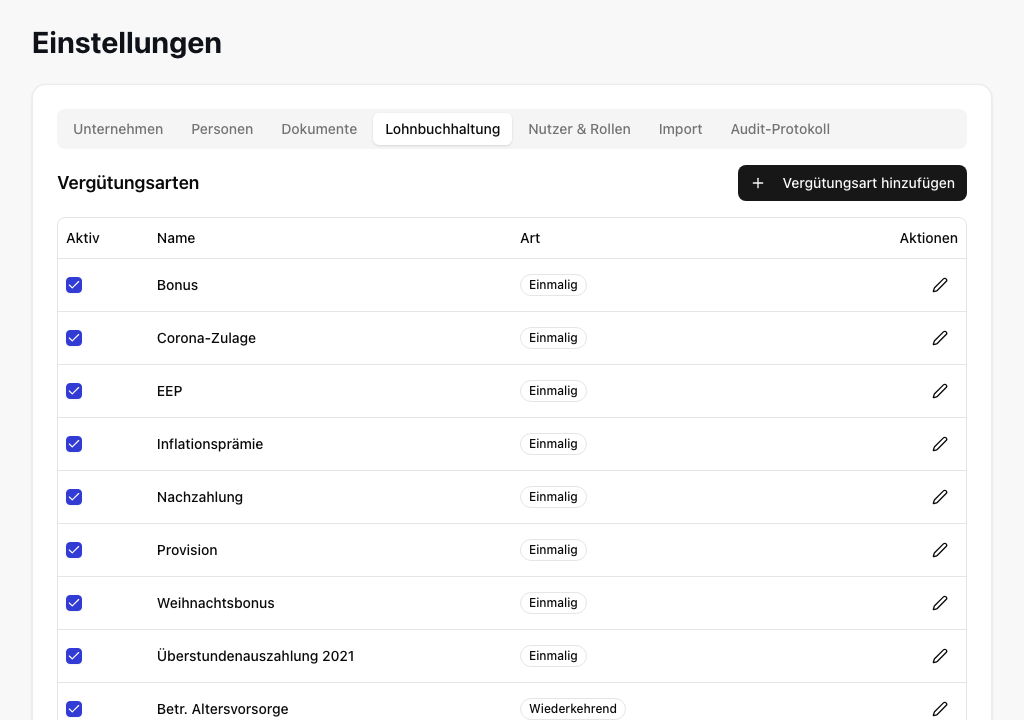Edit the Provision row

pos(940,550)
